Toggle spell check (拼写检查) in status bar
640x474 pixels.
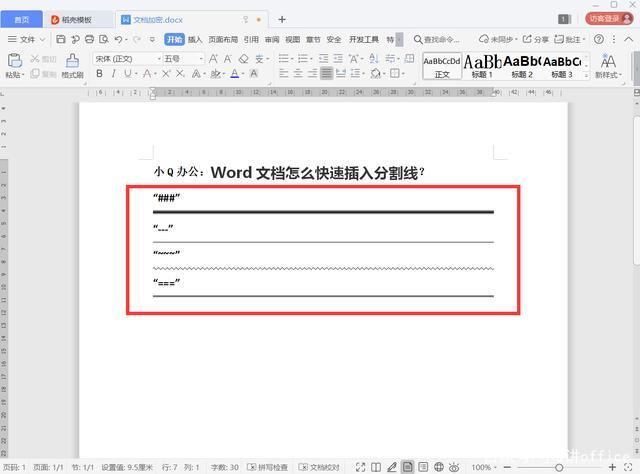tap(268, 467)
